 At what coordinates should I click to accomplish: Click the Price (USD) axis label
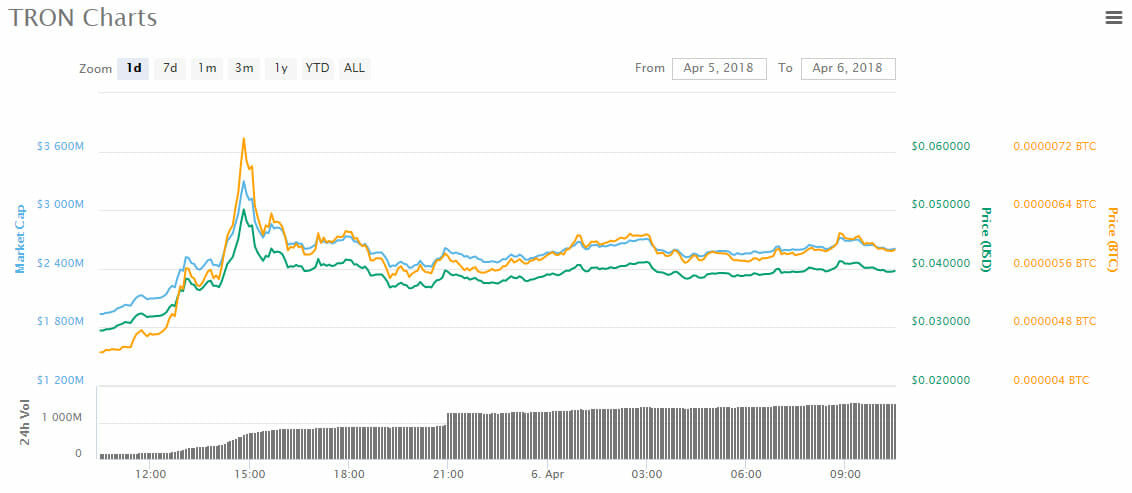[x=985, y=241]
